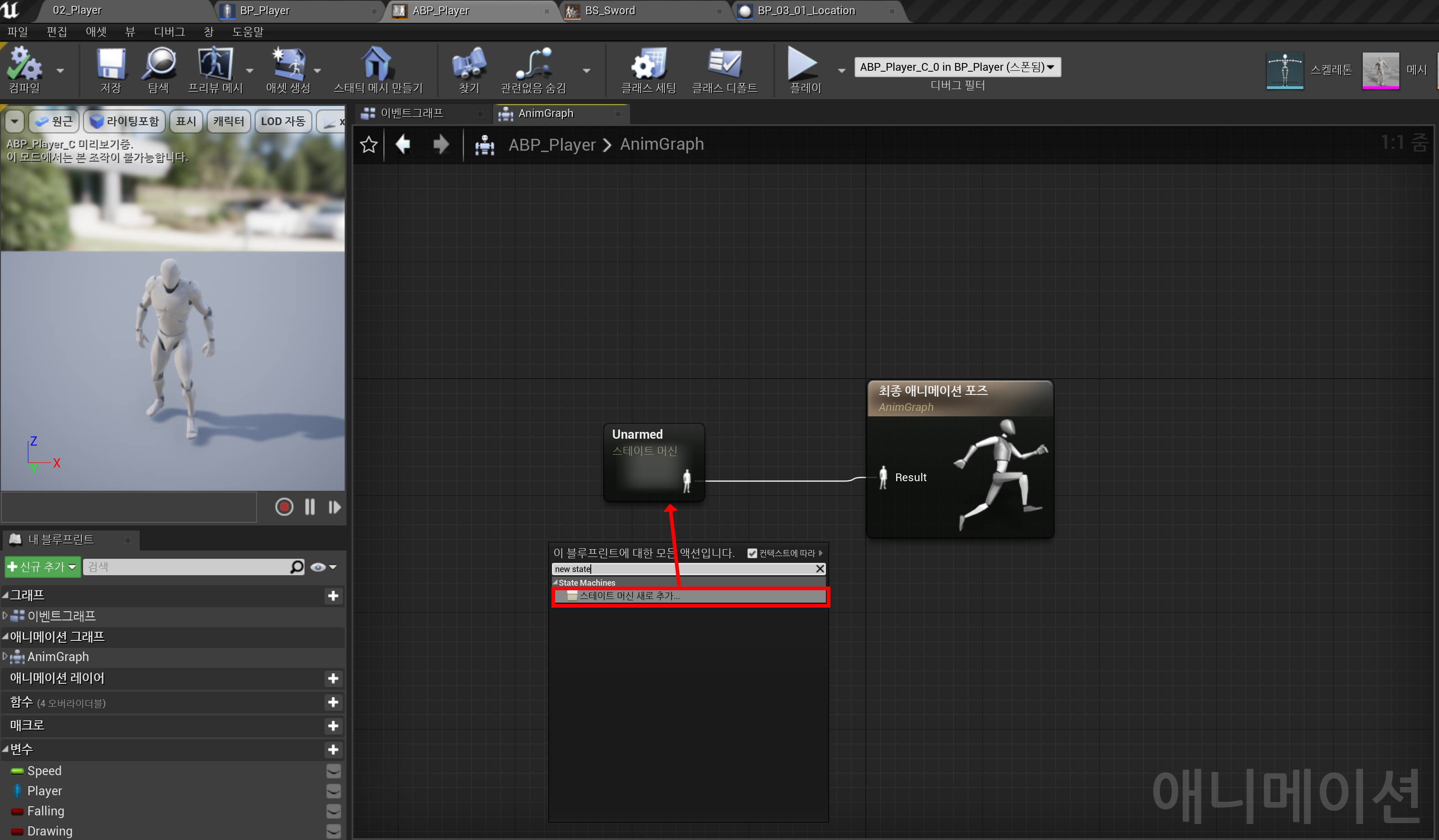Open Create Asset dropdown arrow
This screenshot has width=1439, height=840.
317,71
